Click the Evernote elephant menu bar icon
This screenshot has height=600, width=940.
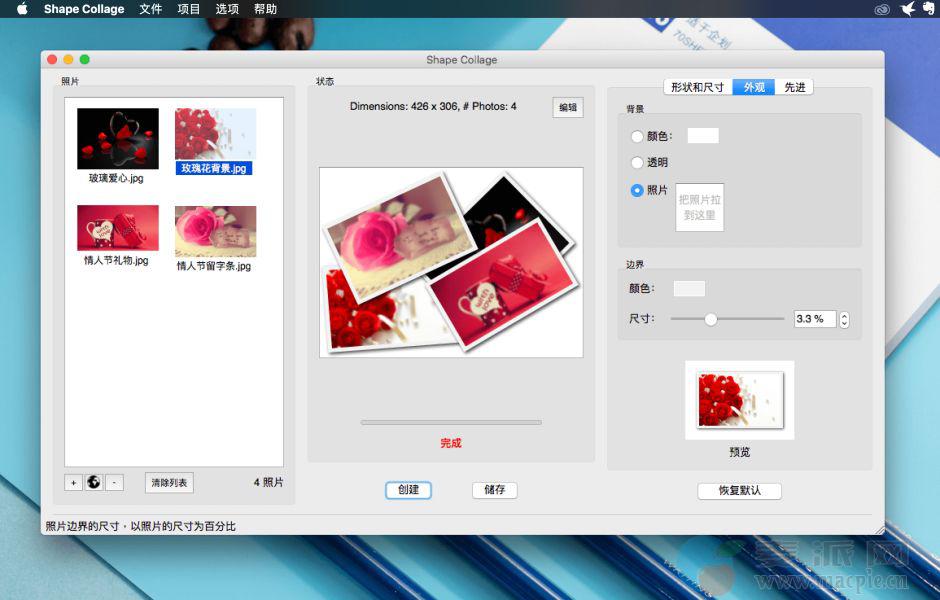click(x=931, y=9)
